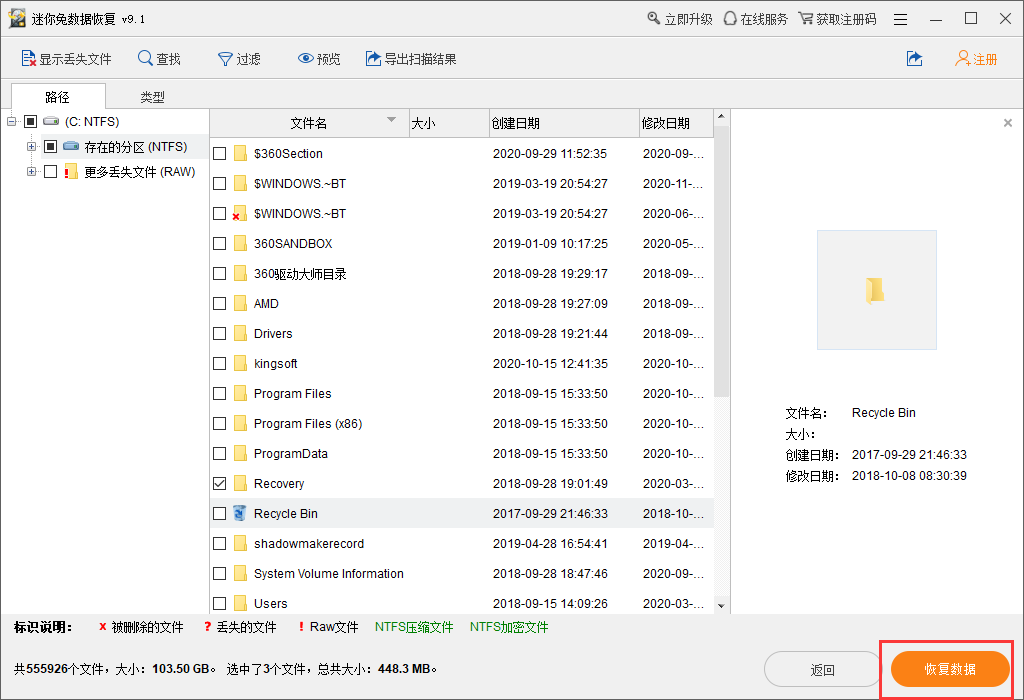Viewport: 1024px width, 700px height.
Task: Click NTFS压缩文件 legend text
Action: coord(414,627)
